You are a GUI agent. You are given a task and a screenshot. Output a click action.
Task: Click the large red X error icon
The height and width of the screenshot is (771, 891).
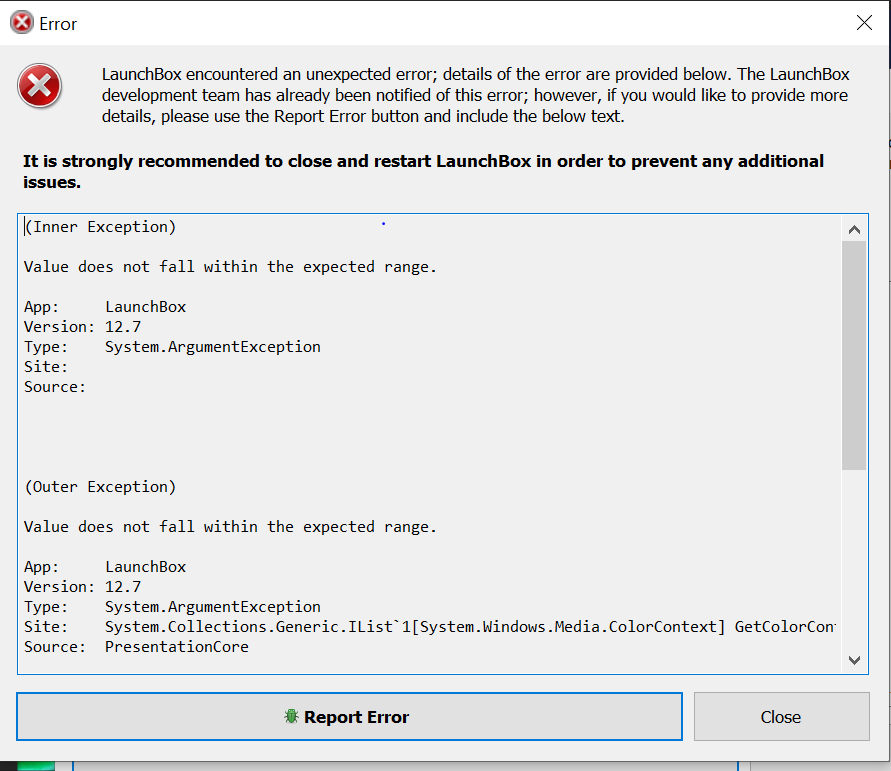[39, 86]
